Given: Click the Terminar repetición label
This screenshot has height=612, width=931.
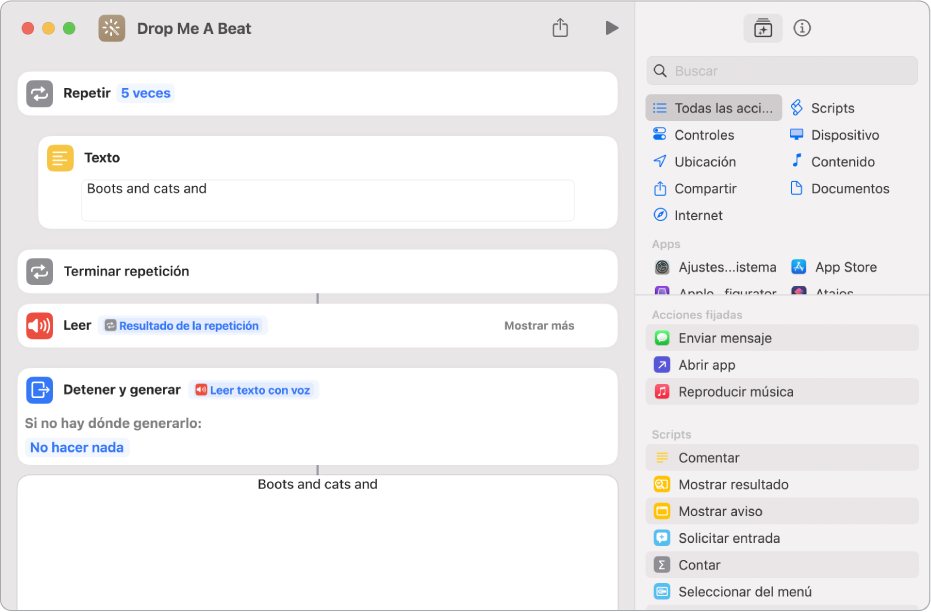Looking at the screenshot, I should (126, 271).
